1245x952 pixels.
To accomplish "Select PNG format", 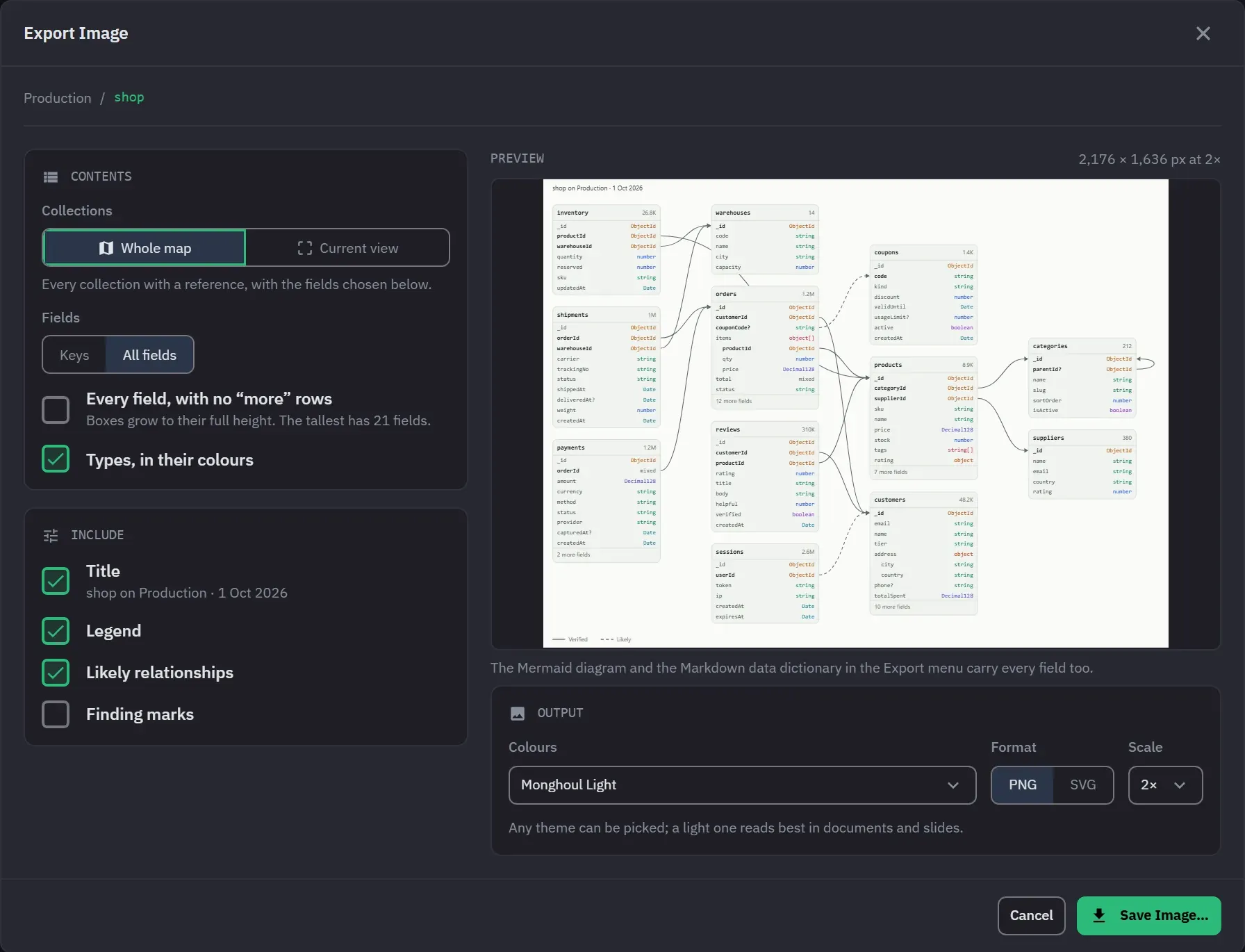I will [1022, 785].
